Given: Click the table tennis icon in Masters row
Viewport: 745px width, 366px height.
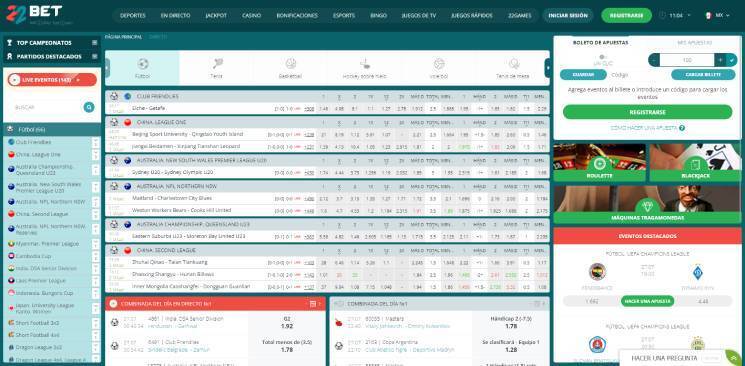Looking at the screenshot, I should (x=339, y=322).
